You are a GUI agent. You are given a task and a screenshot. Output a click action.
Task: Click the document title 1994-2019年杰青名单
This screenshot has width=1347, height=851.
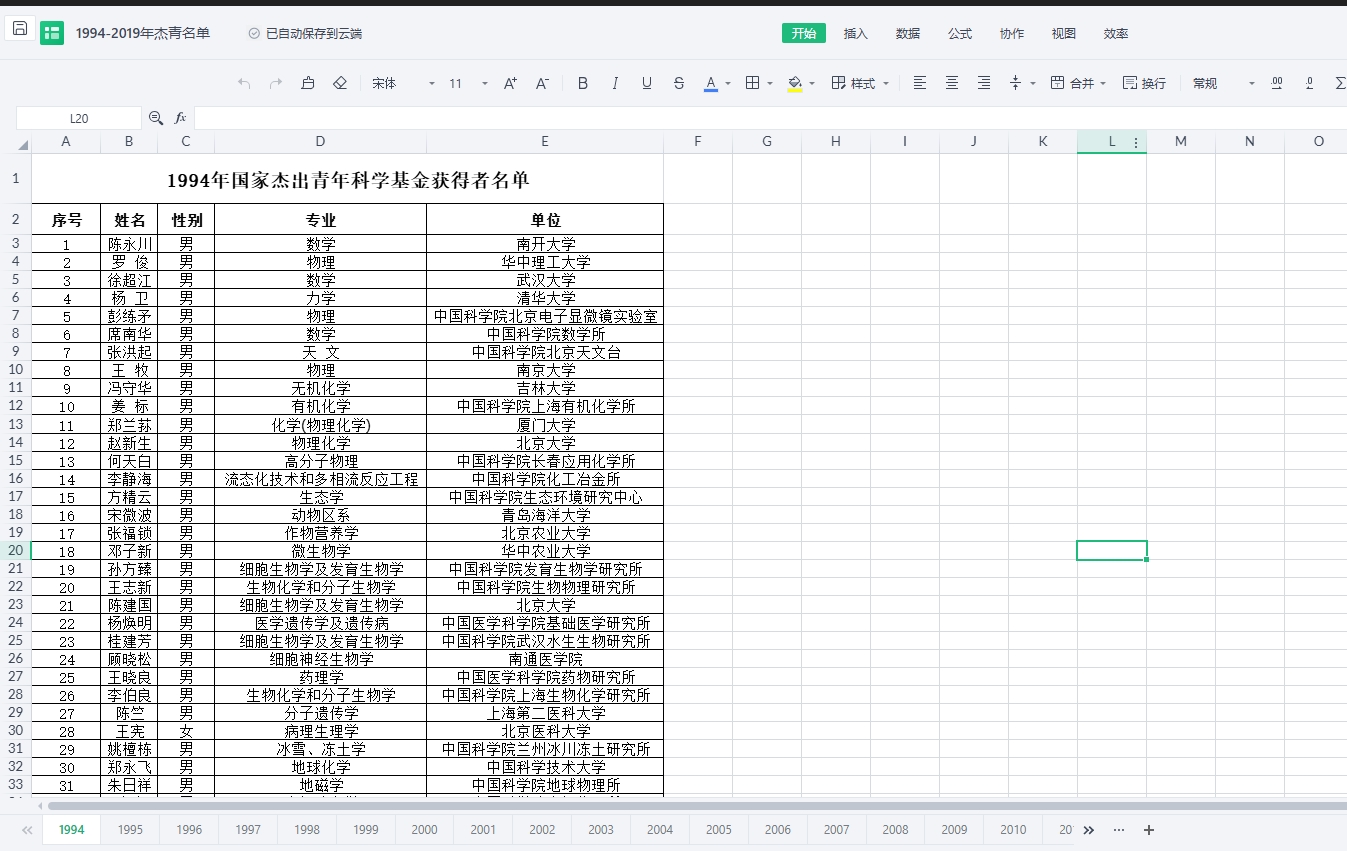tap(143, 33)
